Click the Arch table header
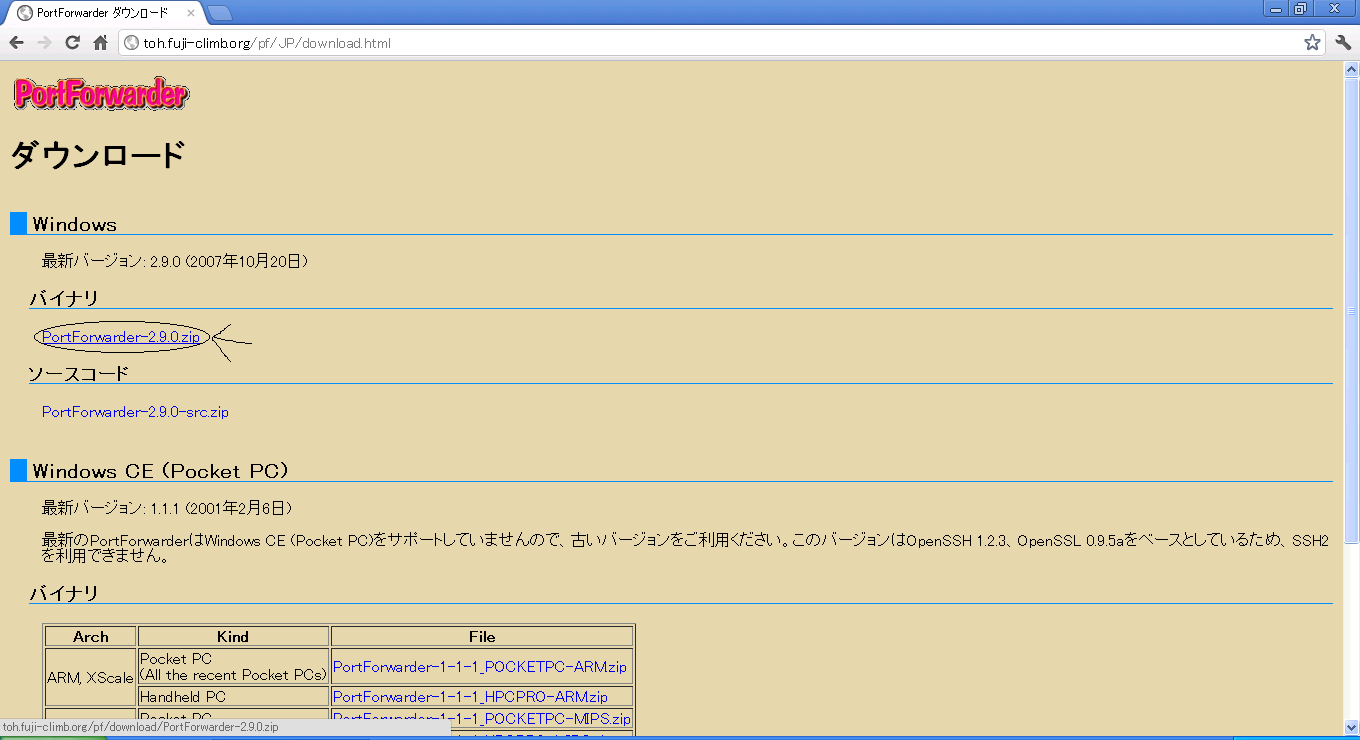The height and width of the screenshot is (740, 1360). point(91,636)
